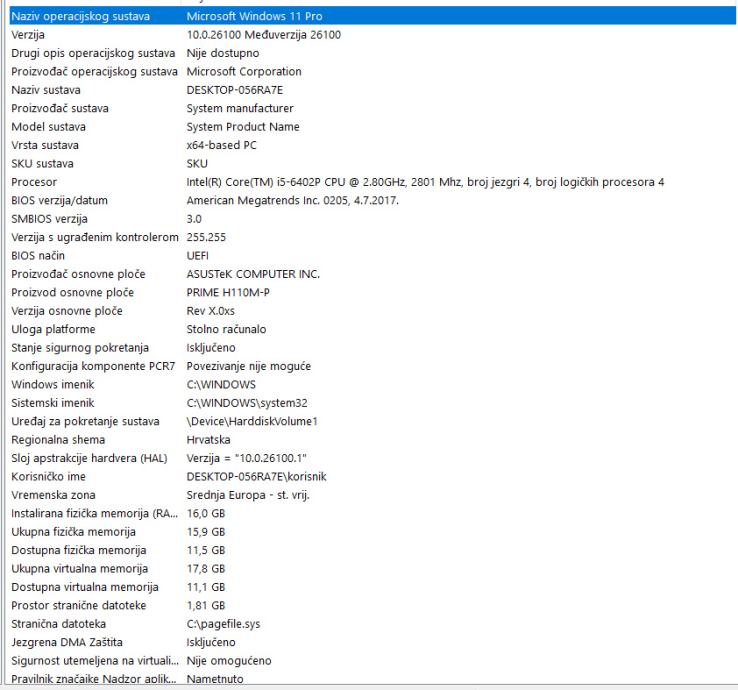Click 'PRIME H110M-P' baseboard product
Screen dimensions: 738x690
[x=228, y=292]
